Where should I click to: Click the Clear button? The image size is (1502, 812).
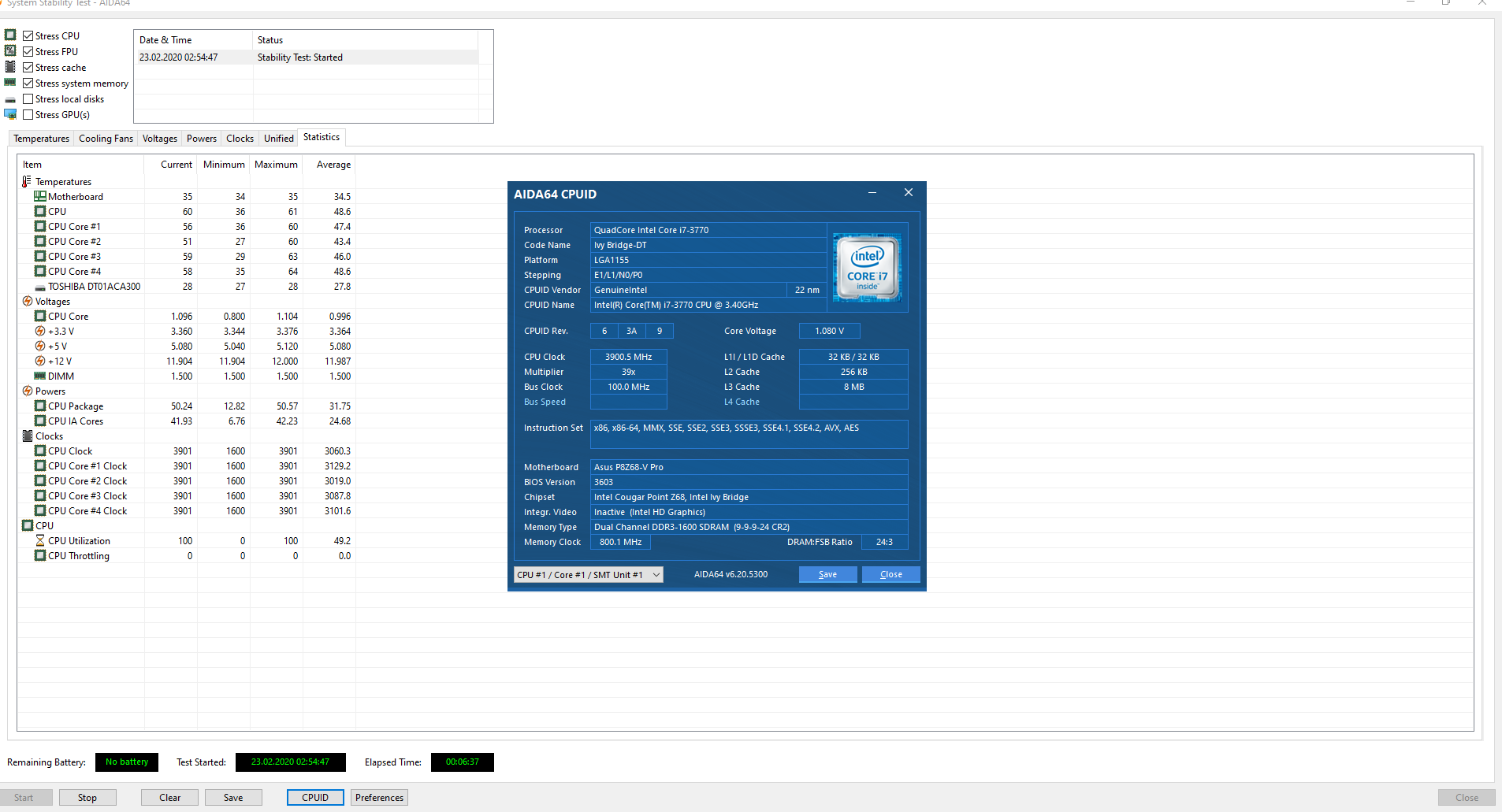(x=170, y=798)
